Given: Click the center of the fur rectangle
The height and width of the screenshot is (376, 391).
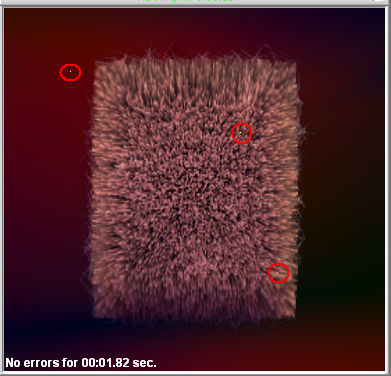Looking at the screenshot, I should point(195,189).
